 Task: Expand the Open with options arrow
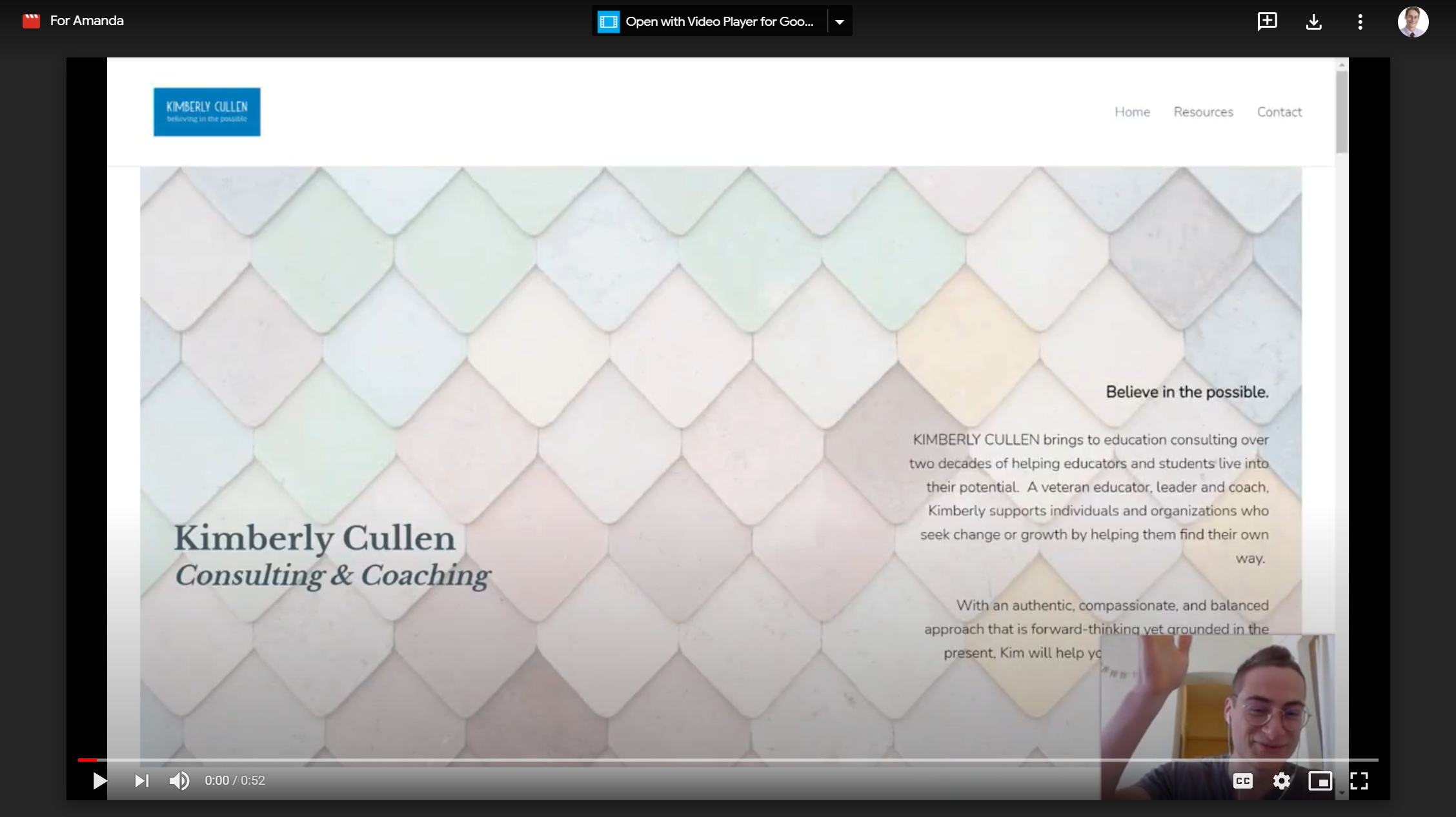coord(840,21)
